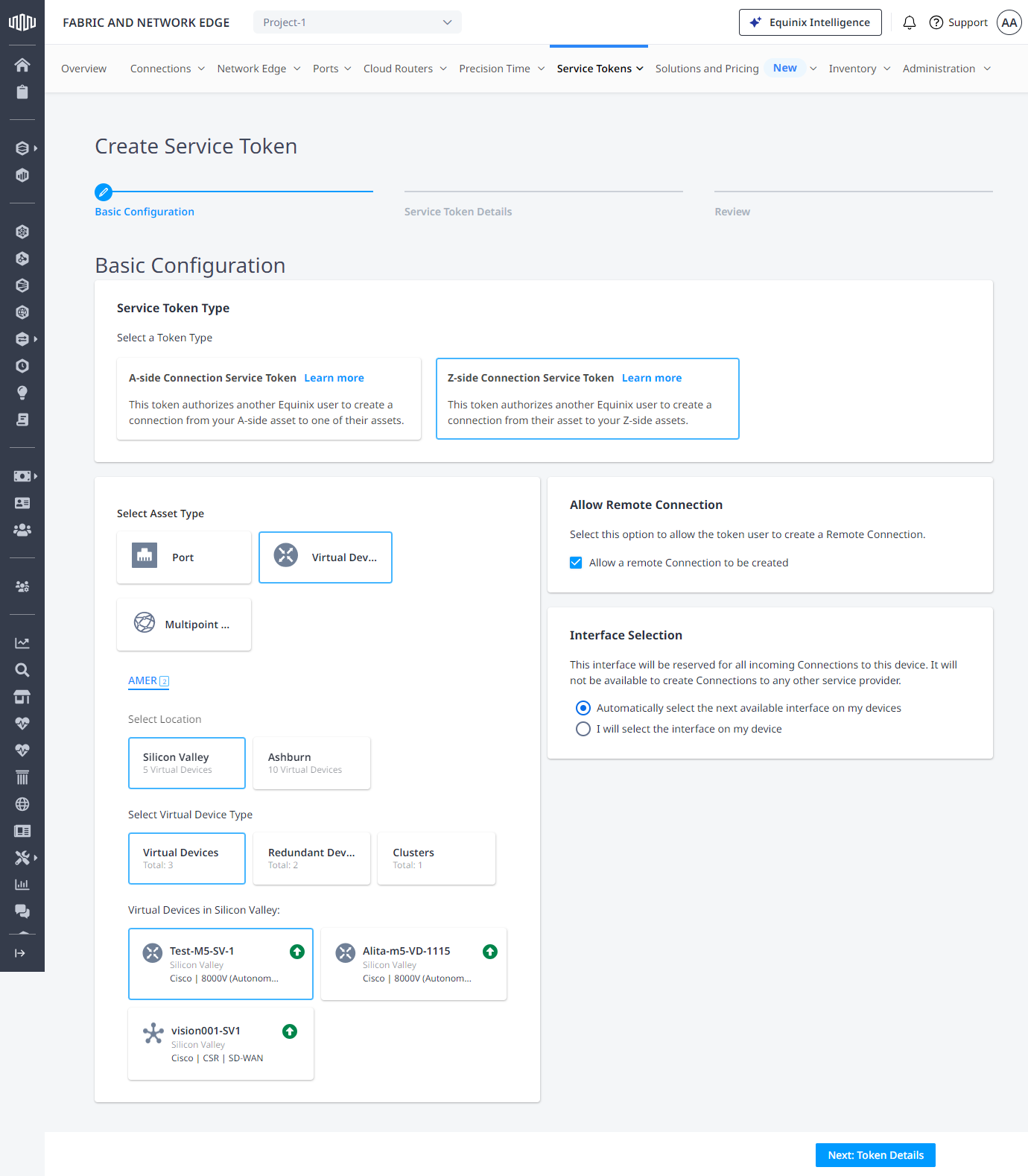Select 'I will select the interface' radio
Viewport: 1028px width, 1176px height.
[583, 729]
